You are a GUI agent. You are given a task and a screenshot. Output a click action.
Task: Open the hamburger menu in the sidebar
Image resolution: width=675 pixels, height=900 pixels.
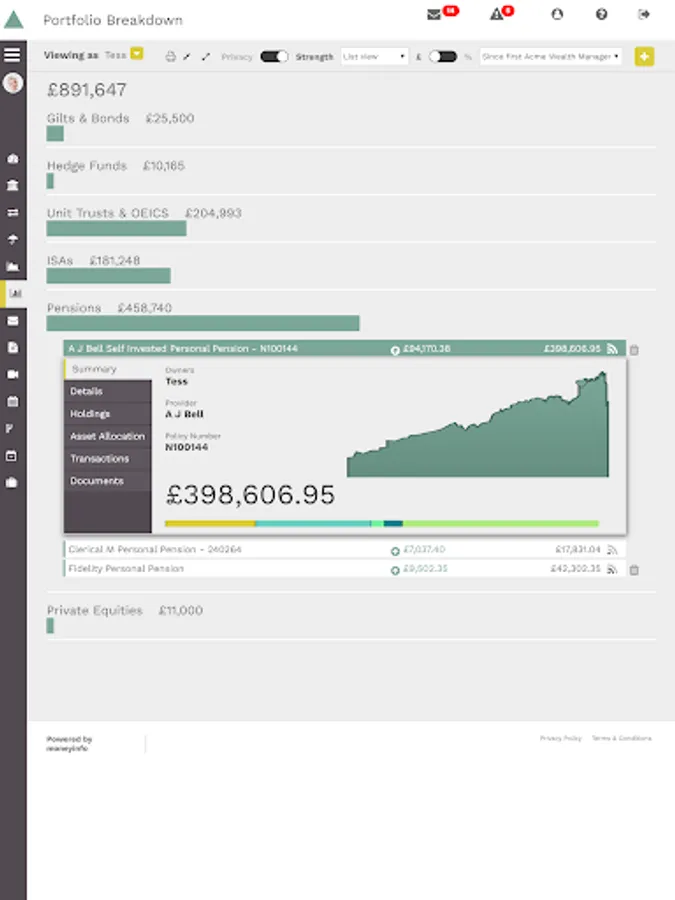[x=12, y=55]
